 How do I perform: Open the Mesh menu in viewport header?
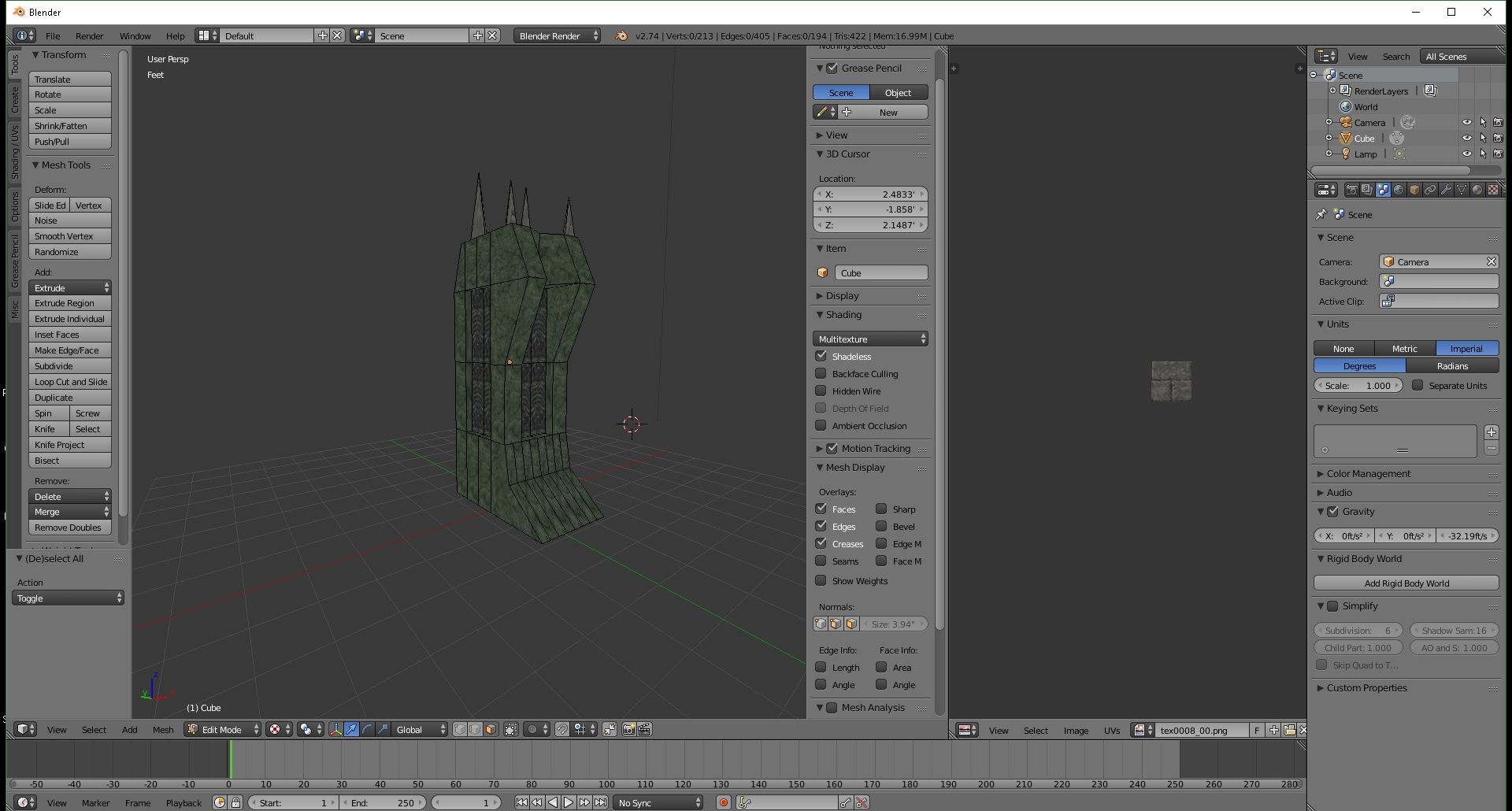[163, 730]
